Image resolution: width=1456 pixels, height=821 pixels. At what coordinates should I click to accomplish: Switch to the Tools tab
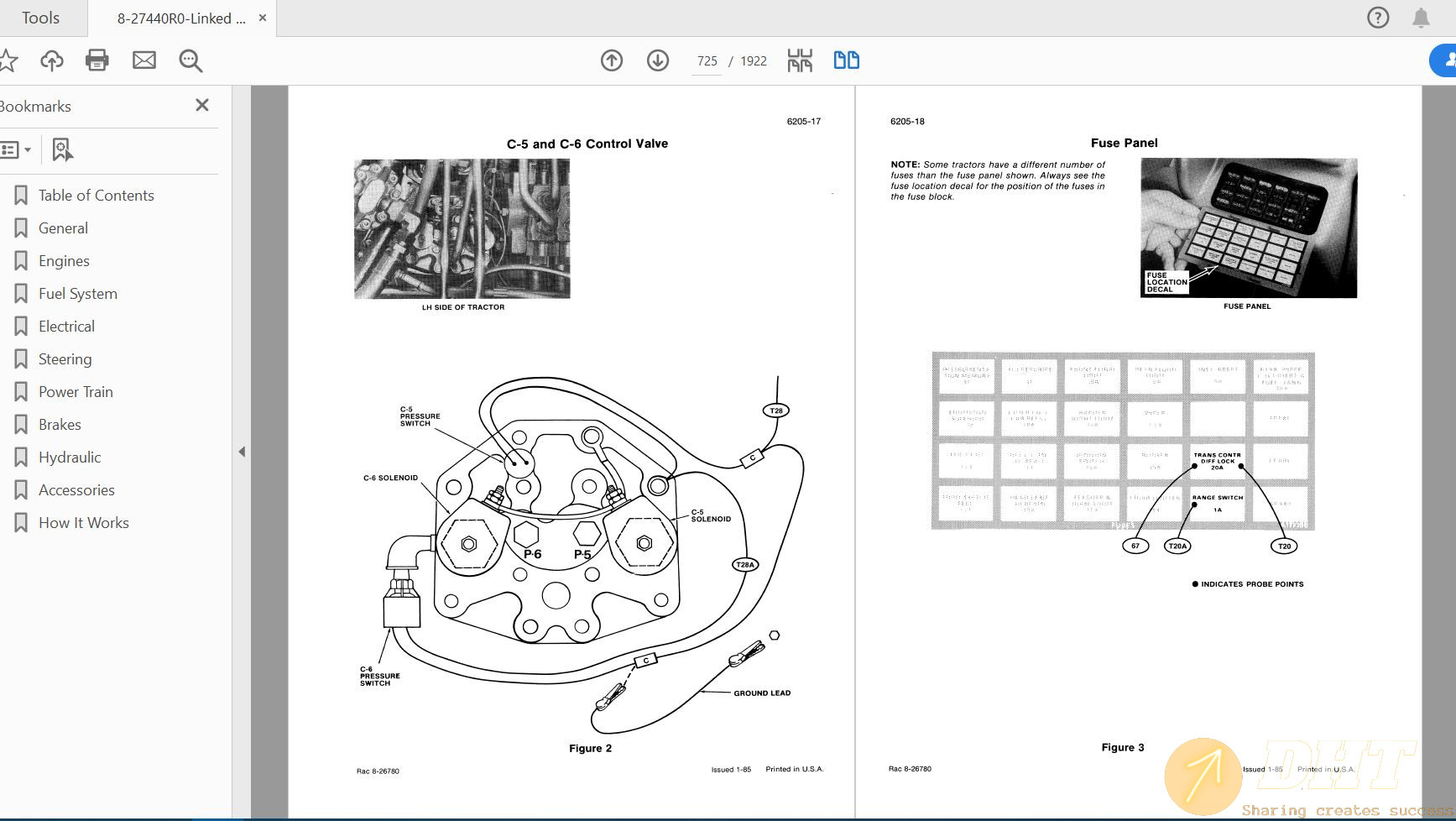pos(40,17)
